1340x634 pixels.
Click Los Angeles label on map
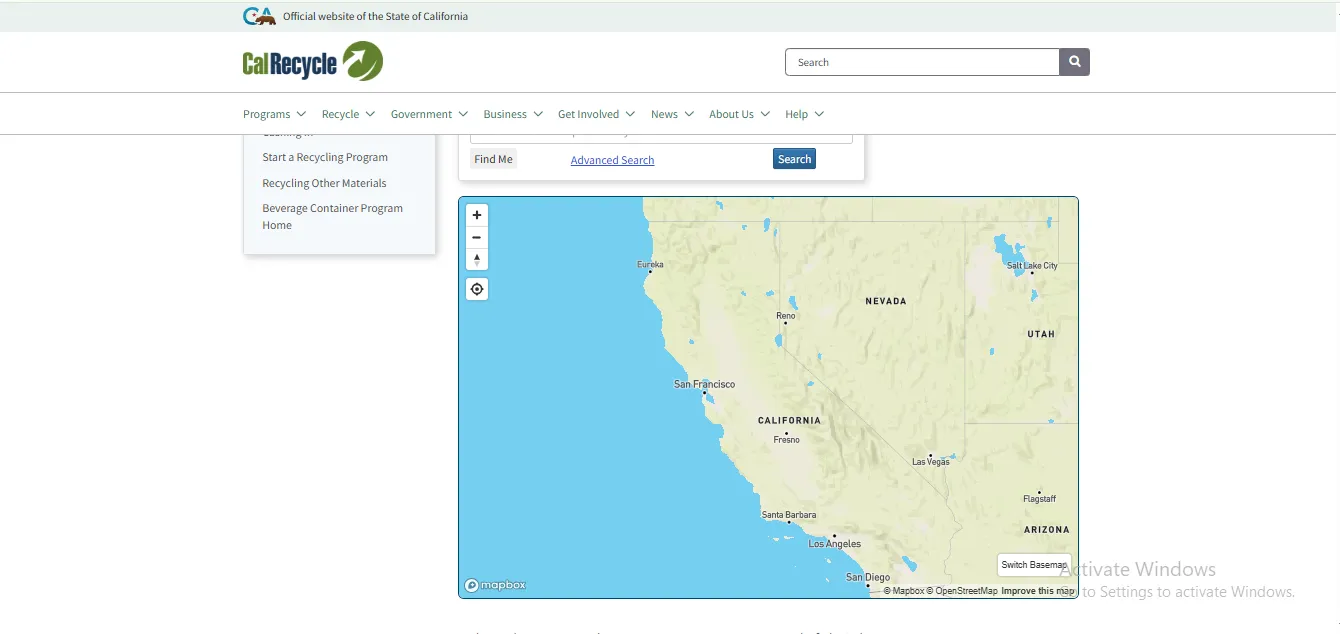835,544
